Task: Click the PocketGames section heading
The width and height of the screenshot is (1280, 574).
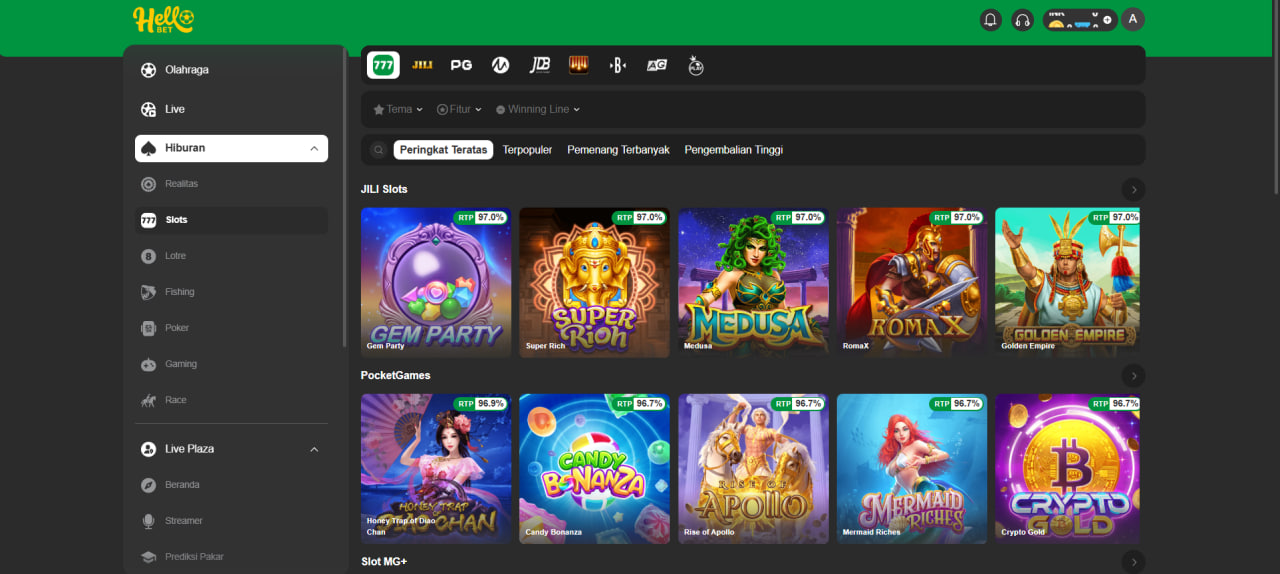Action: pyautogui.click(x=396, y=376)
